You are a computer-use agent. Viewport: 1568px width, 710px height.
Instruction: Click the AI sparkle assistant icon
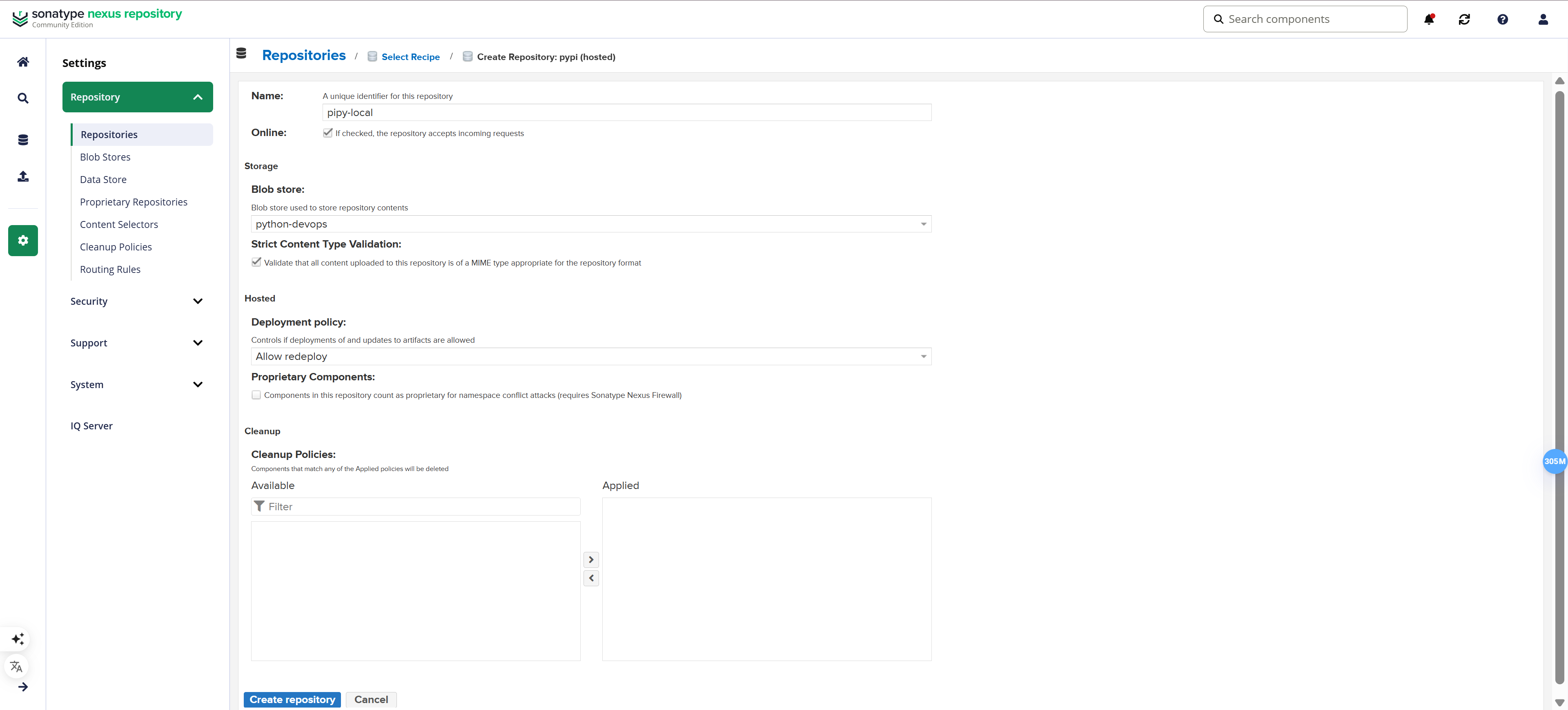pos(18,639)
